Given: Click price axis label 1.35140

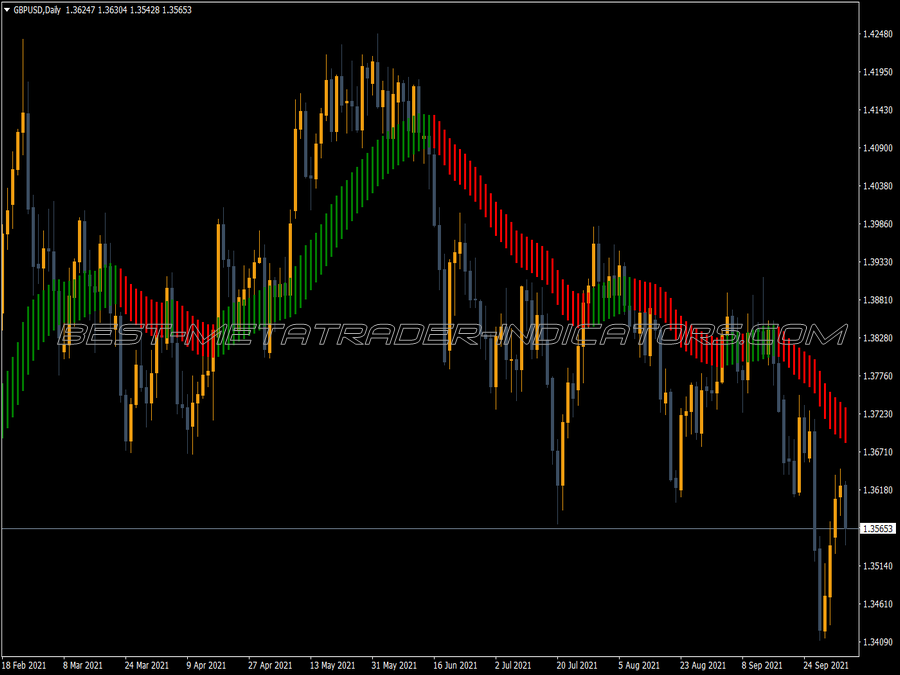Looking at the screenshot, I should [x=878, y=566].
